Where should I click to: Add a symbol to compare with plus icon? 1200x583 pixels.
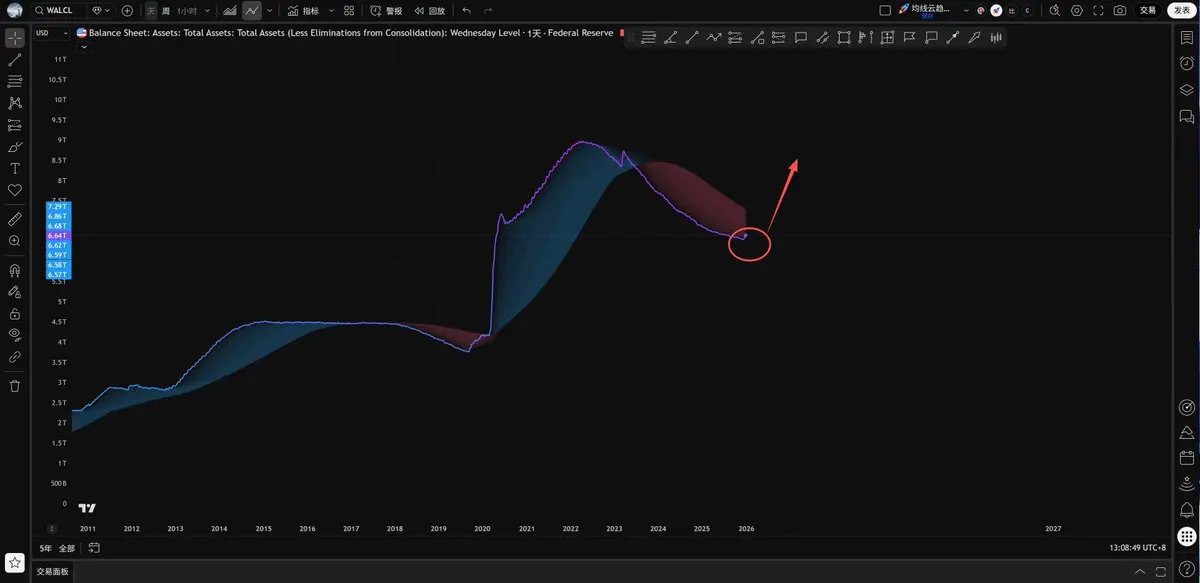click(127, 10)
